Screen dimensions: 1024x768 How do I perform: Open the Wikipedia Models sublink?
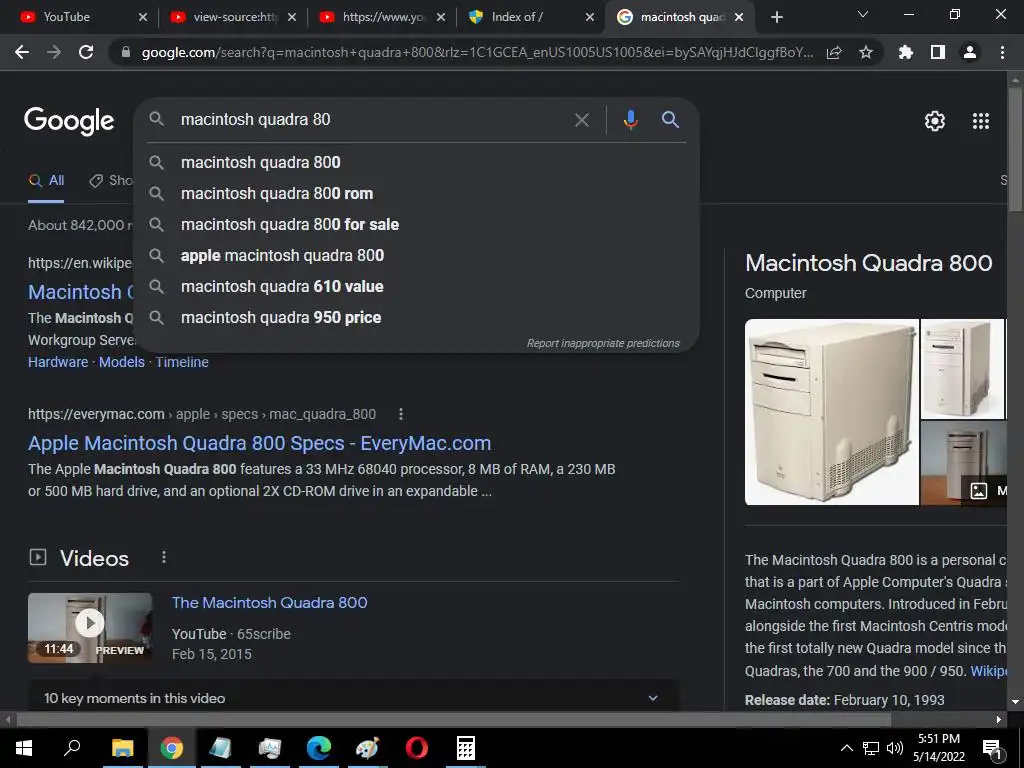[121, 362]
